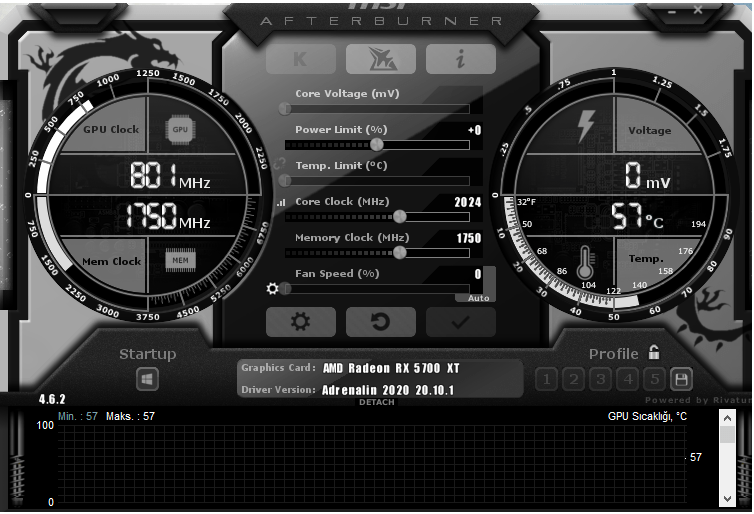Screen dimensions: 754x514
Task: Click the Fan Speed slider handle
Action: [286, 288]
